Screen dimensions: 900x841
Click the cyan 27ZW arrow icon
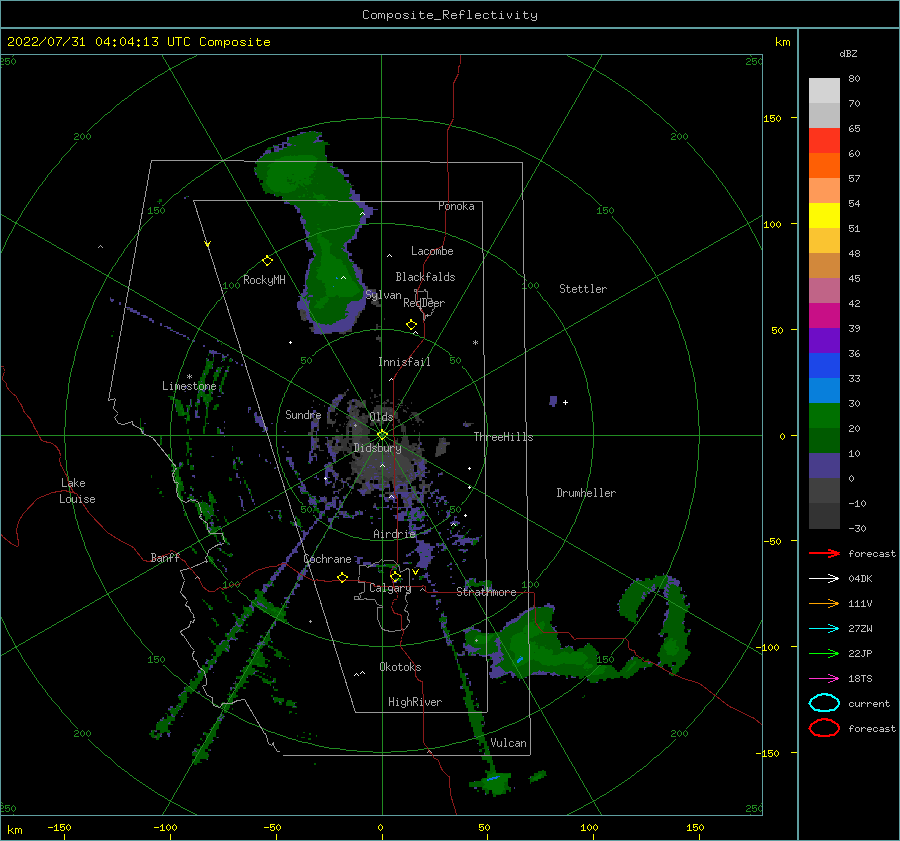tap(824, 629)
